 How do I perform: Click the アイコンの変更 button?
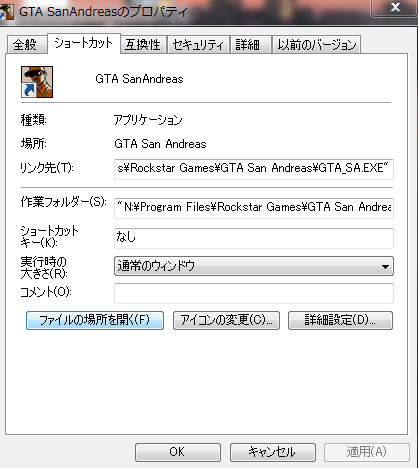pos(226,320)
